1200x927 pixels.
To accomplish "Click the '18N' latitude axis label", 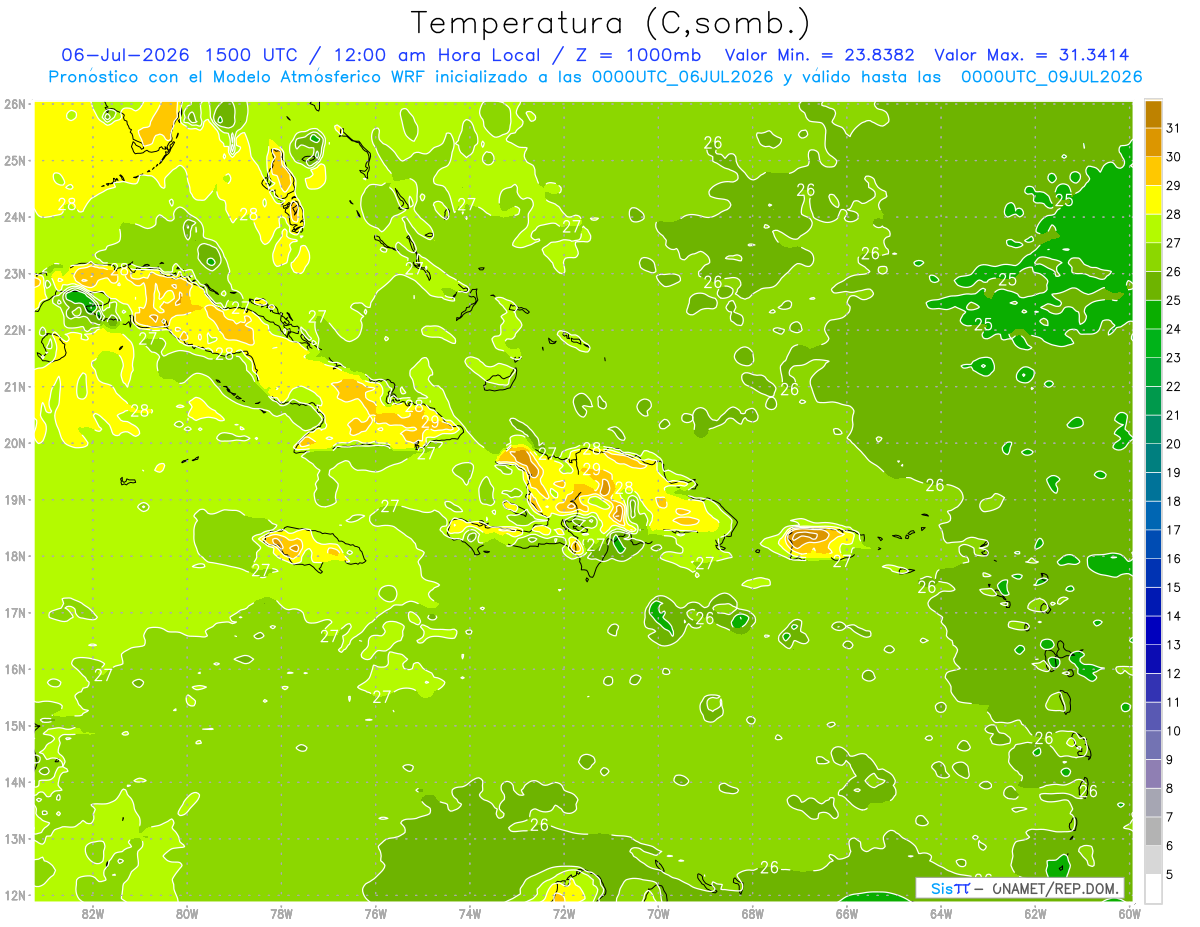I will coord(14,556).
